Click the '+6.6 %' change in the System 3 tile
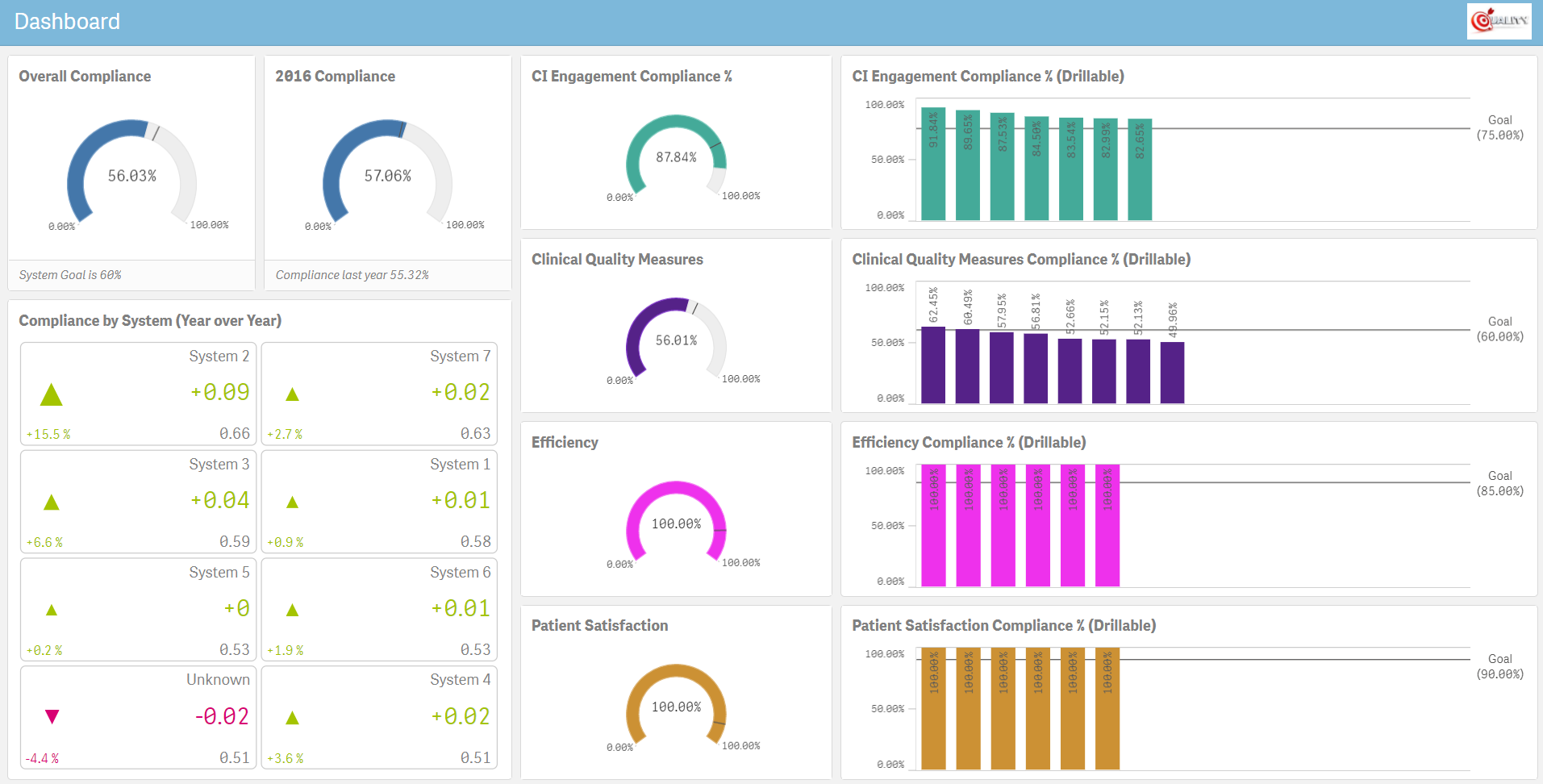This screenshot has width=1543, height=784. 44,542
